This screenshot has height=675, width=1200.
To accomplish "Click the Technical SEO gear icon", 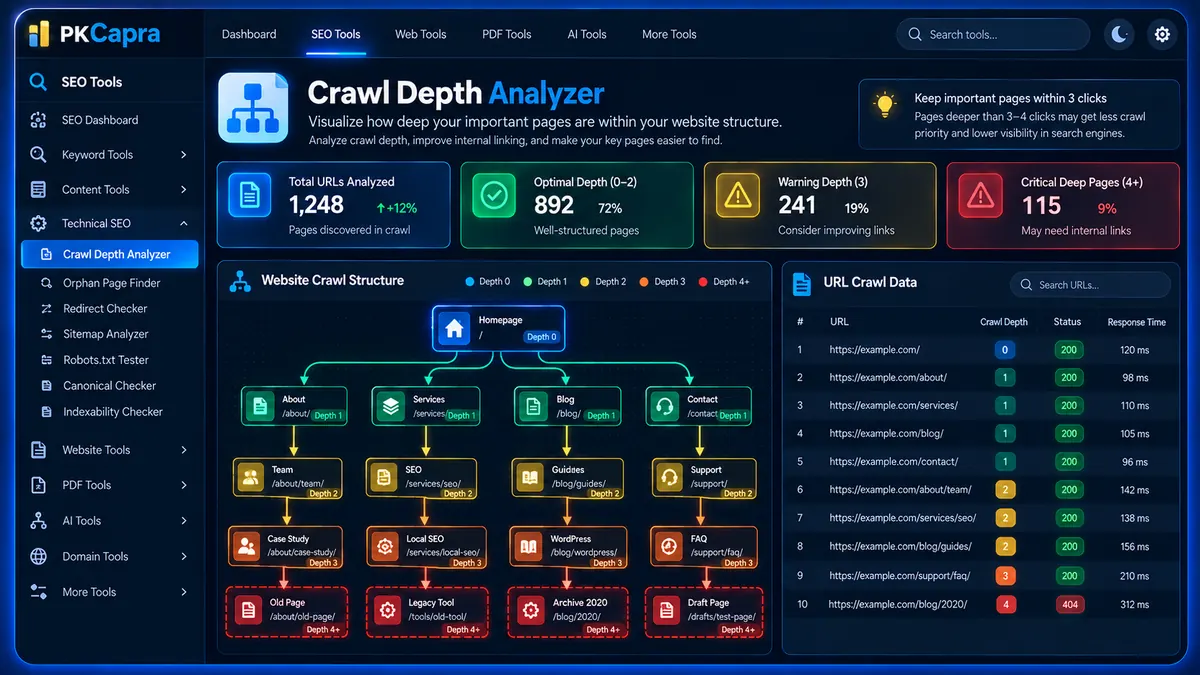I will pyautogui.click(x=38, y=223).
